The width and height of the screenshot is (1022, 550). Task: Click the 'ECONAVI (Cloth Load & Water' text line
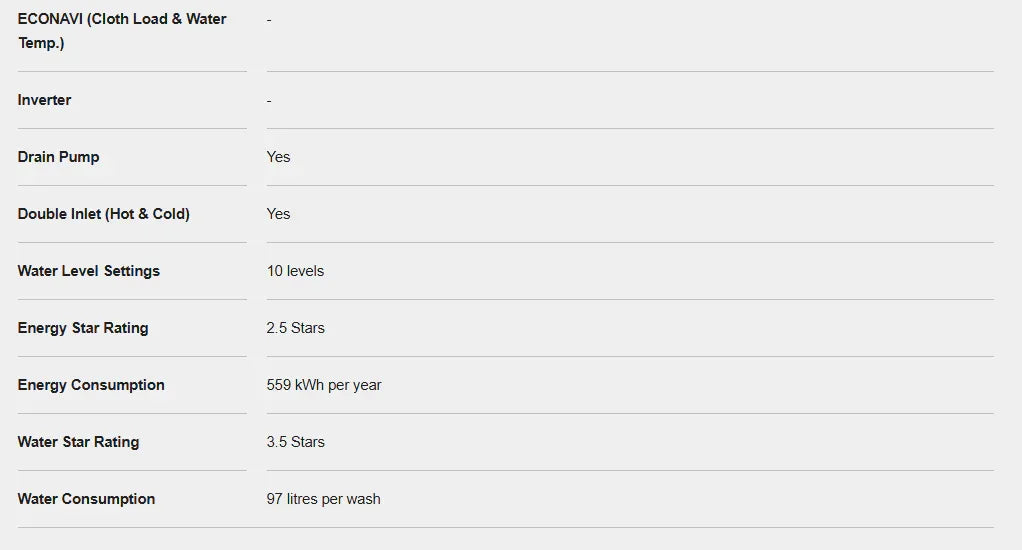pyautogui.click(x=122, y=19)
